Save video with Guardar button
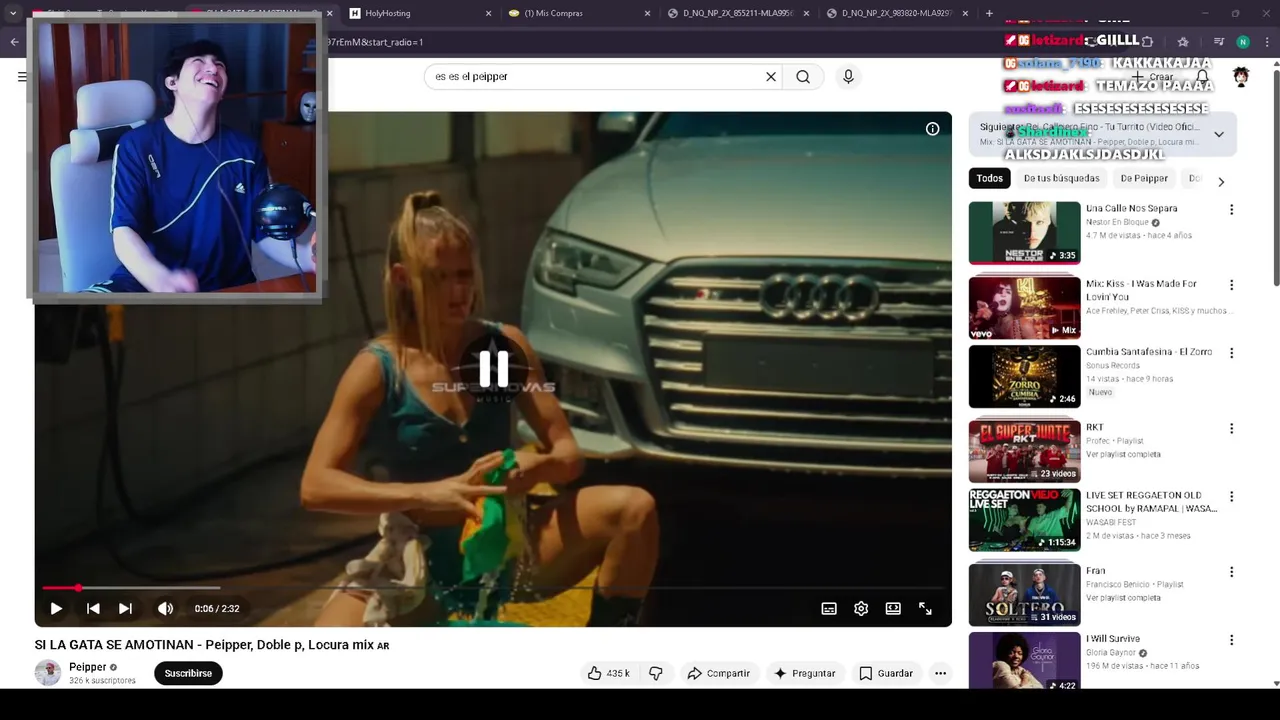The width and height of the screenshot is (1280, 720). tap(886, 673)
